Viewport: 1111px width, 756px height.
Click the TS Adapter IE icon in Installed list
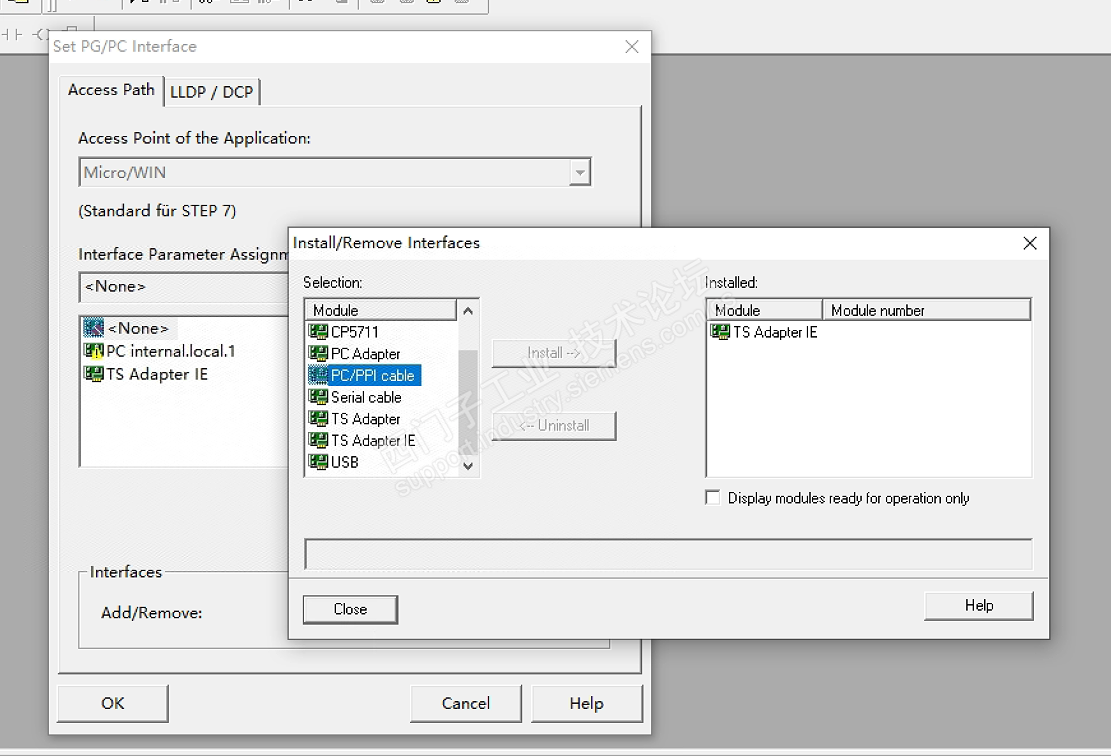pos(721,332)
